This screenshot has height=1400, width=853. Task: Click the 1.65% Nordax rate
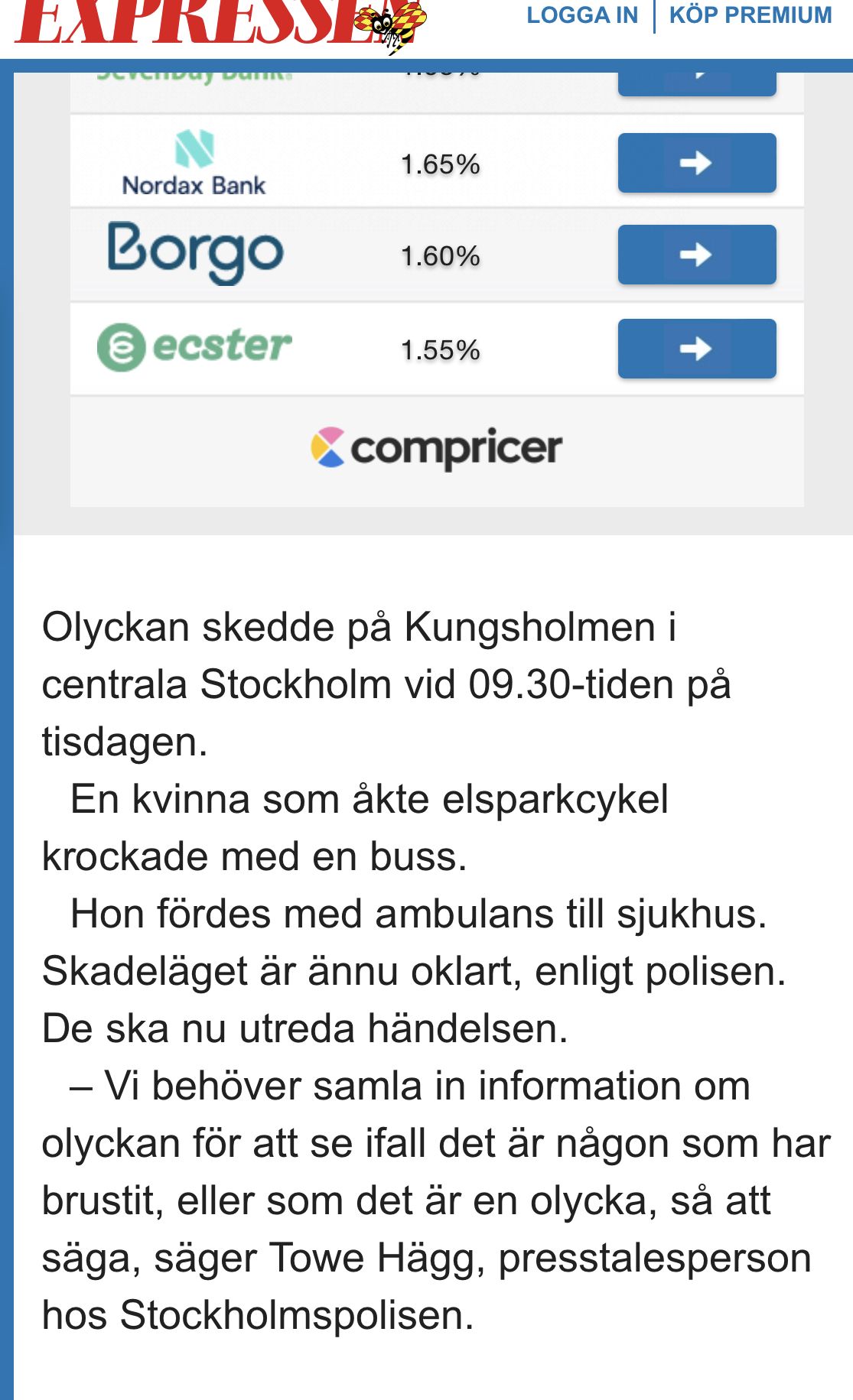click(441, 164)
